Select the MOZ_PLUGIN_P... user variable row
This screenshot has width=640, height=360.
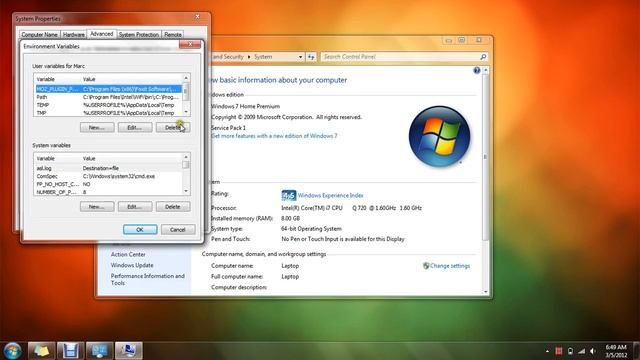coord(108,89)
